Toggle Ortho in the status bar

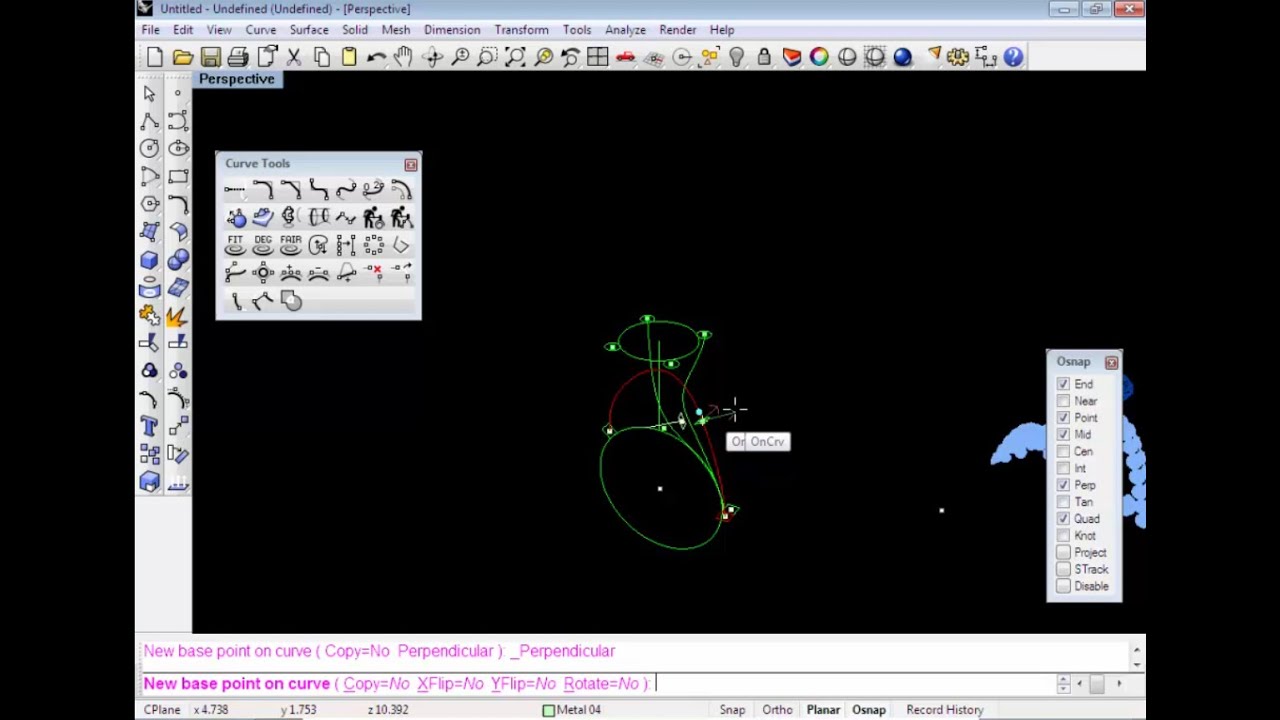pyautogui.click(x=777, y=710)
